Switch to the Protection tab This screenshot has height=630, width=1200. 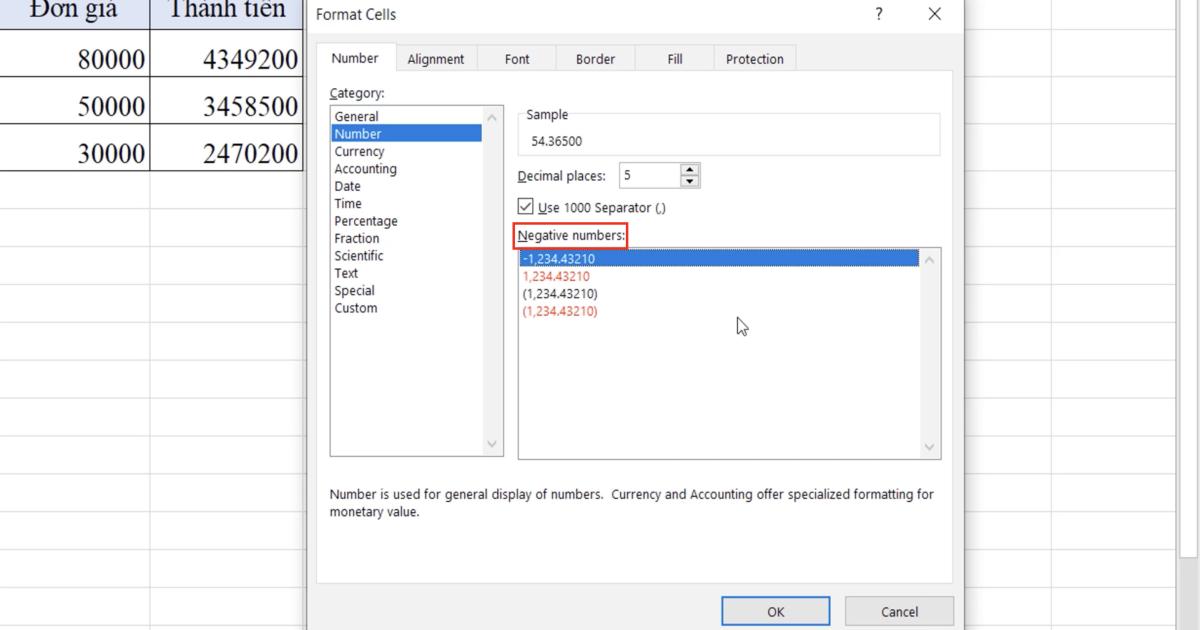tap(754, 58)
